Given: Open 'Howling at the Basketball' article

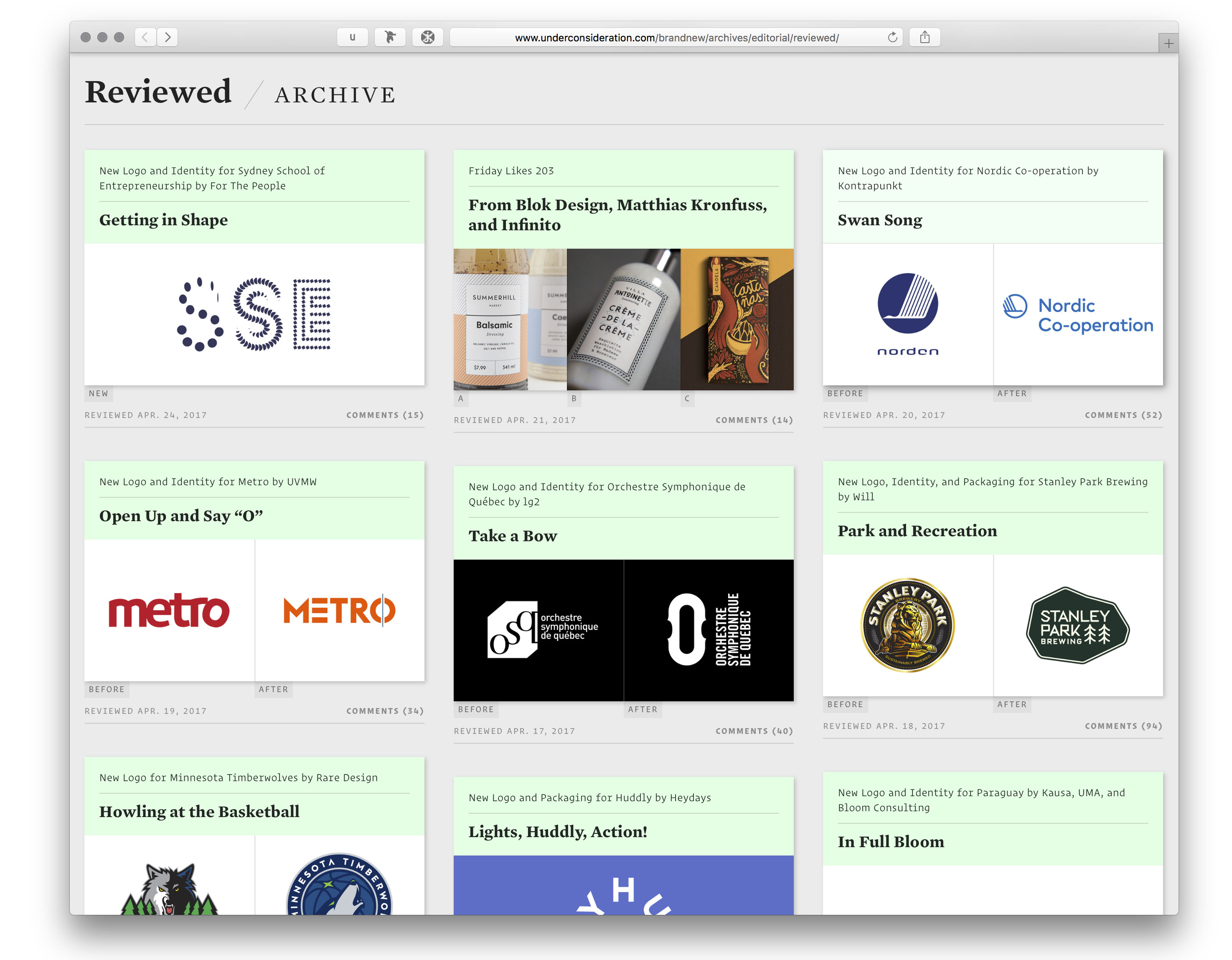Looking at the screenshot, I should coord(199,812).
